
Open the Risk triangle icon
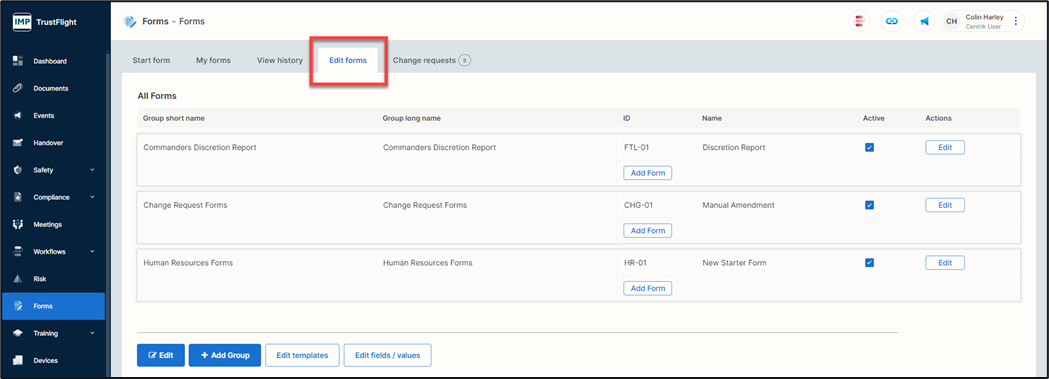tap(18, 279)
